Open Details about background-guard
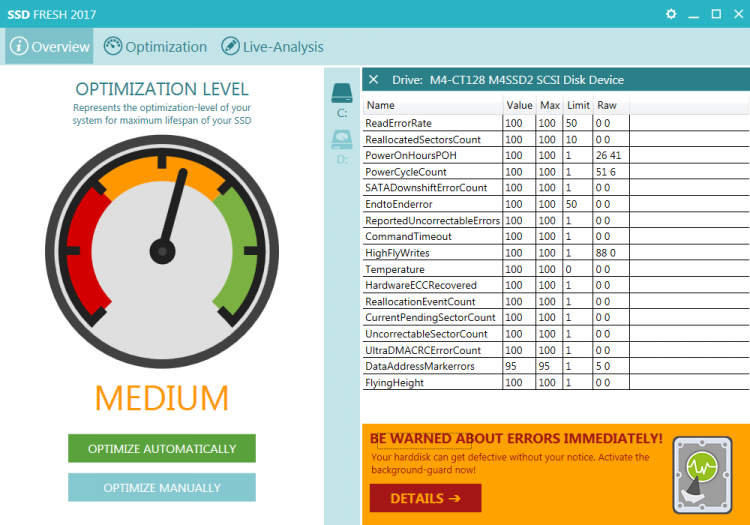 click(425, 498)
